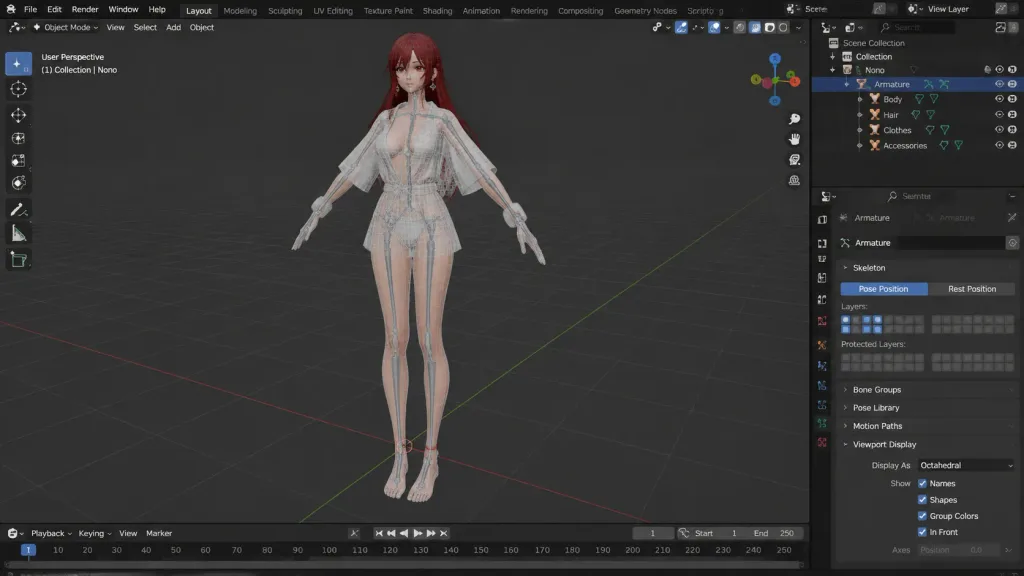Open the File menu
Screen dimensions: 1024x576
coord(30,10)
